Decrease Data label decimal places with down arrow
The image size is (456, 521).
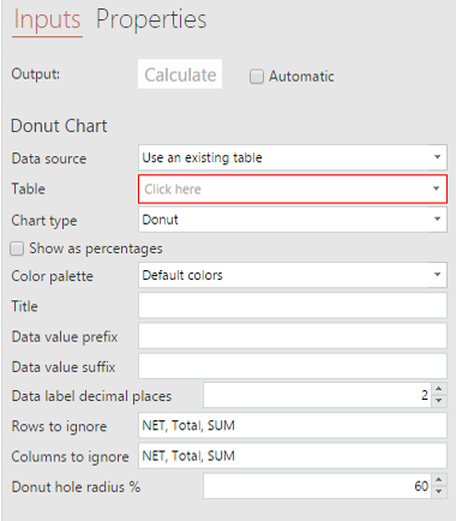439,401
